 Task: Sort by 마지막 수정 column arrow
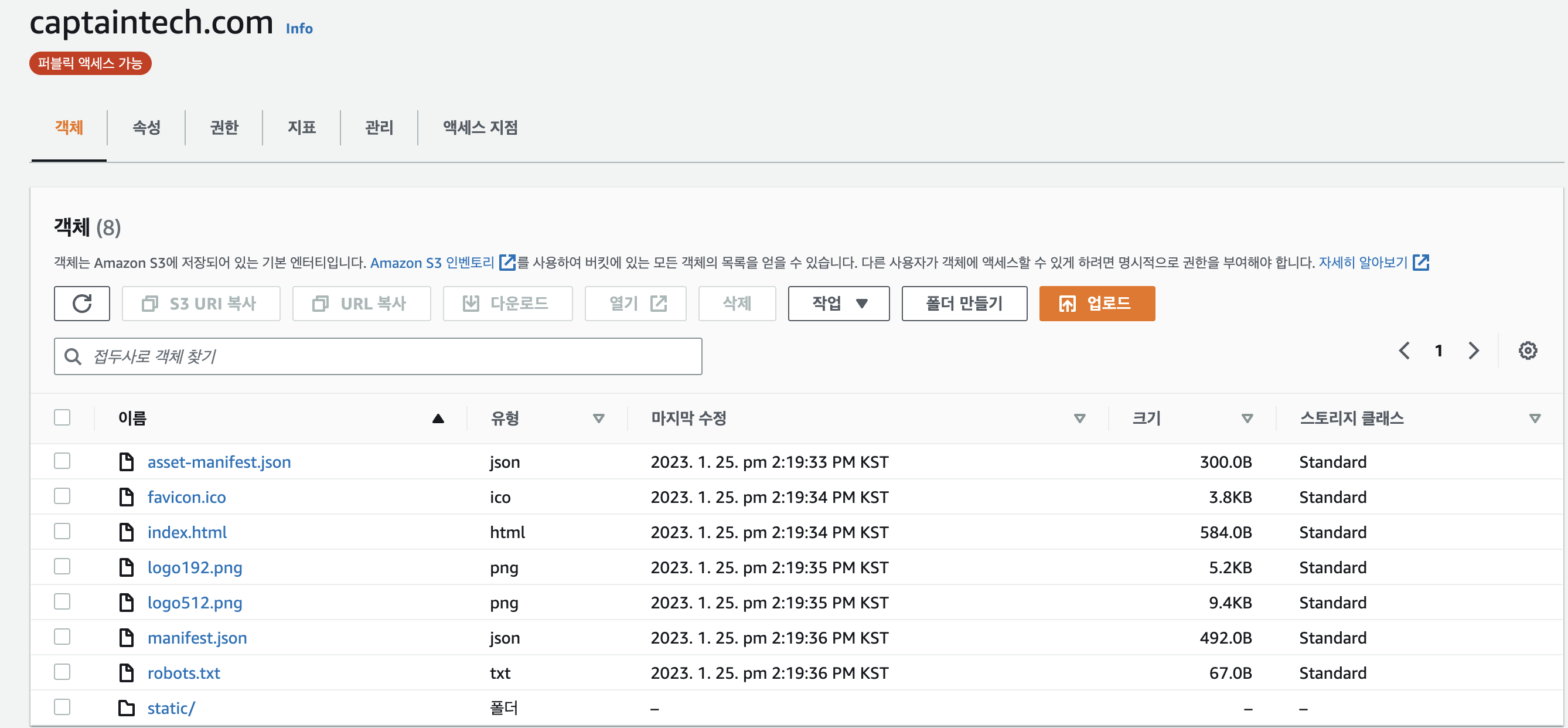click(x=1079, y=418)
